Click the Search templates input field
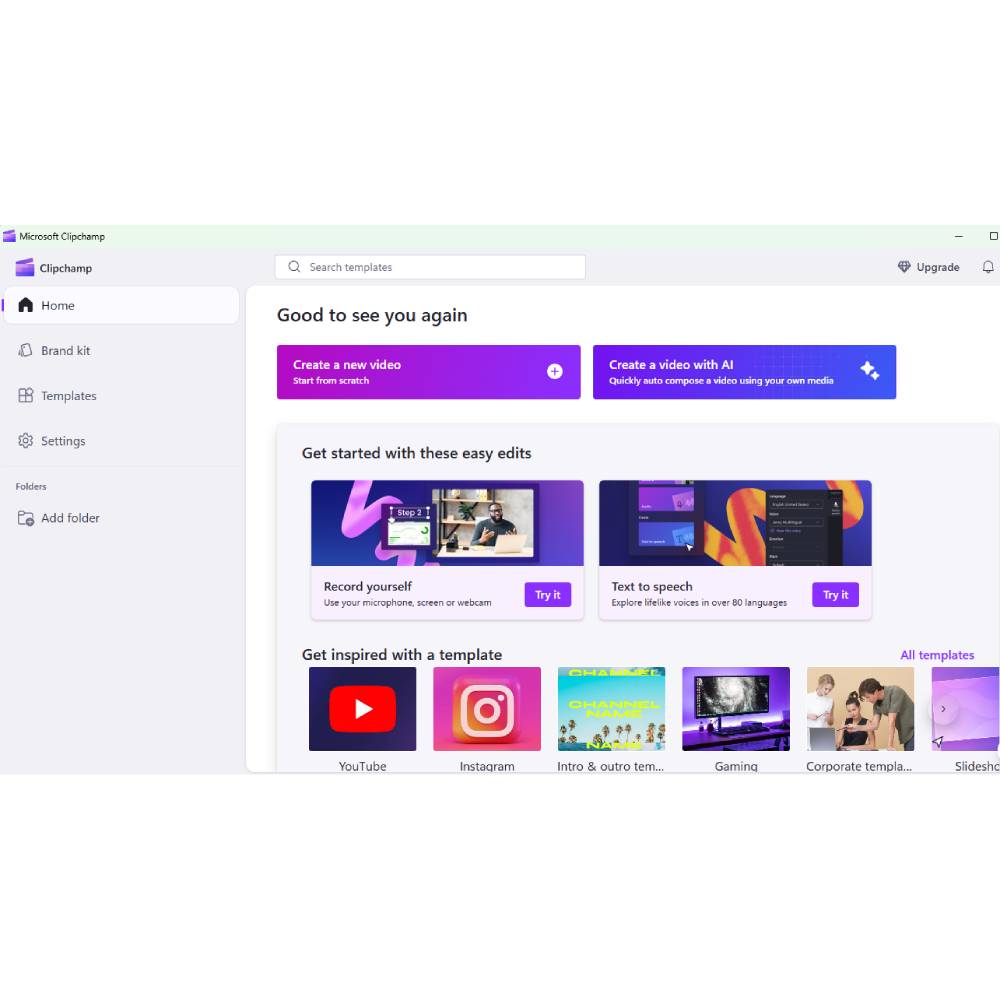Viewport: 1000px width, 1000px height. [430, 267]
